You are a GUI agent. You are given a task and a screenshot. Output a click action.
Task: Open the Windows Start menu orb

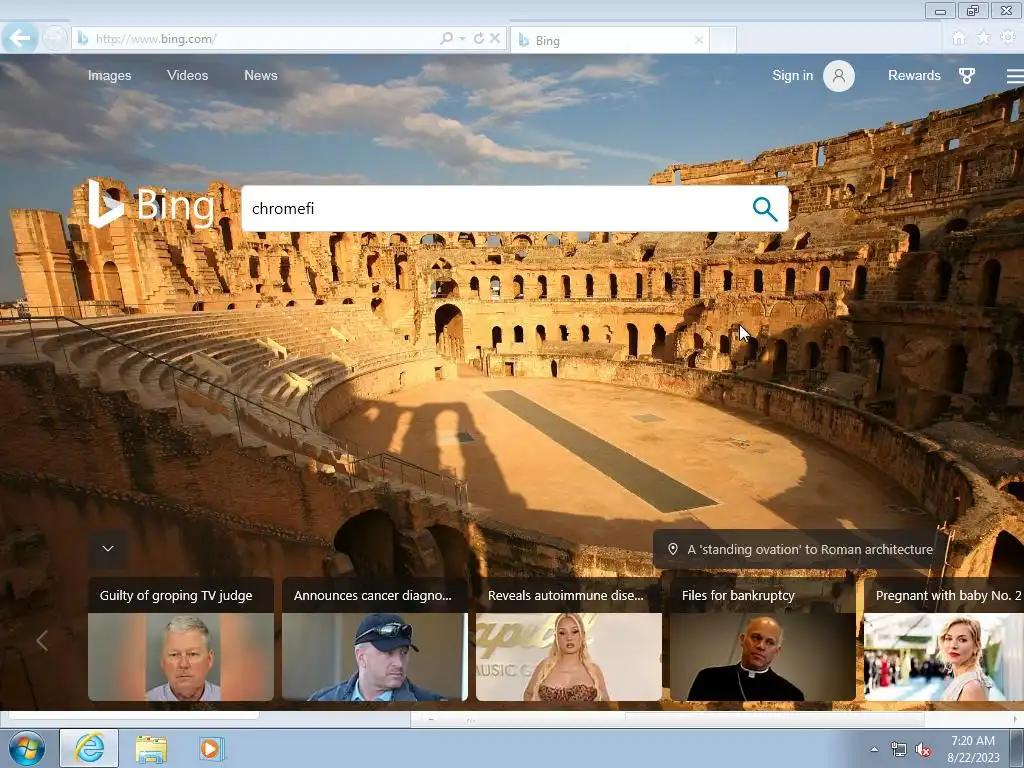point(27,748)
